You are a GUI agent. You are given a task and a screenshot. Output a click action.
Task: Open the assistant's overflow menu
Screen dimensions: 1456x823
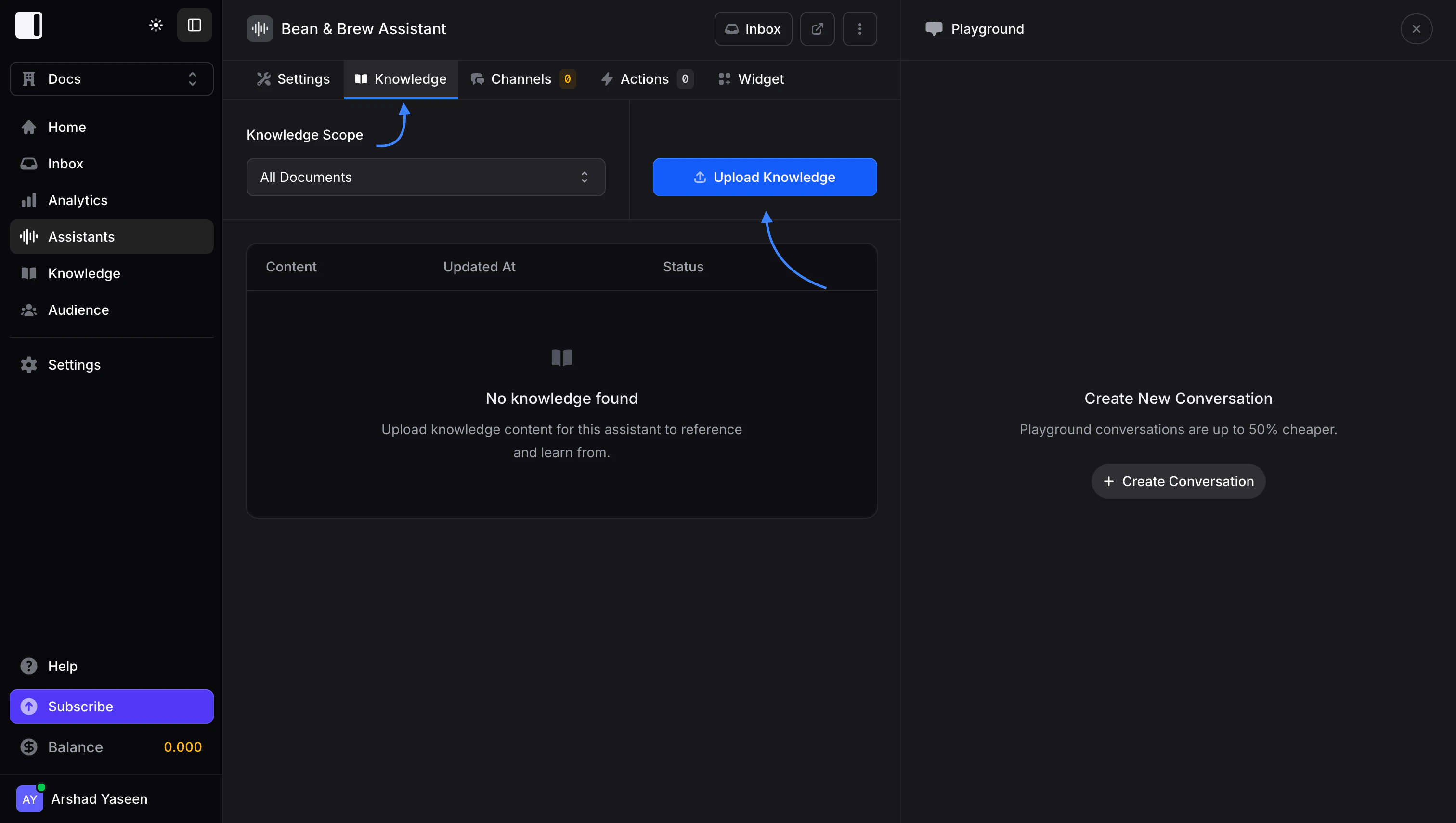click(859, 29)
